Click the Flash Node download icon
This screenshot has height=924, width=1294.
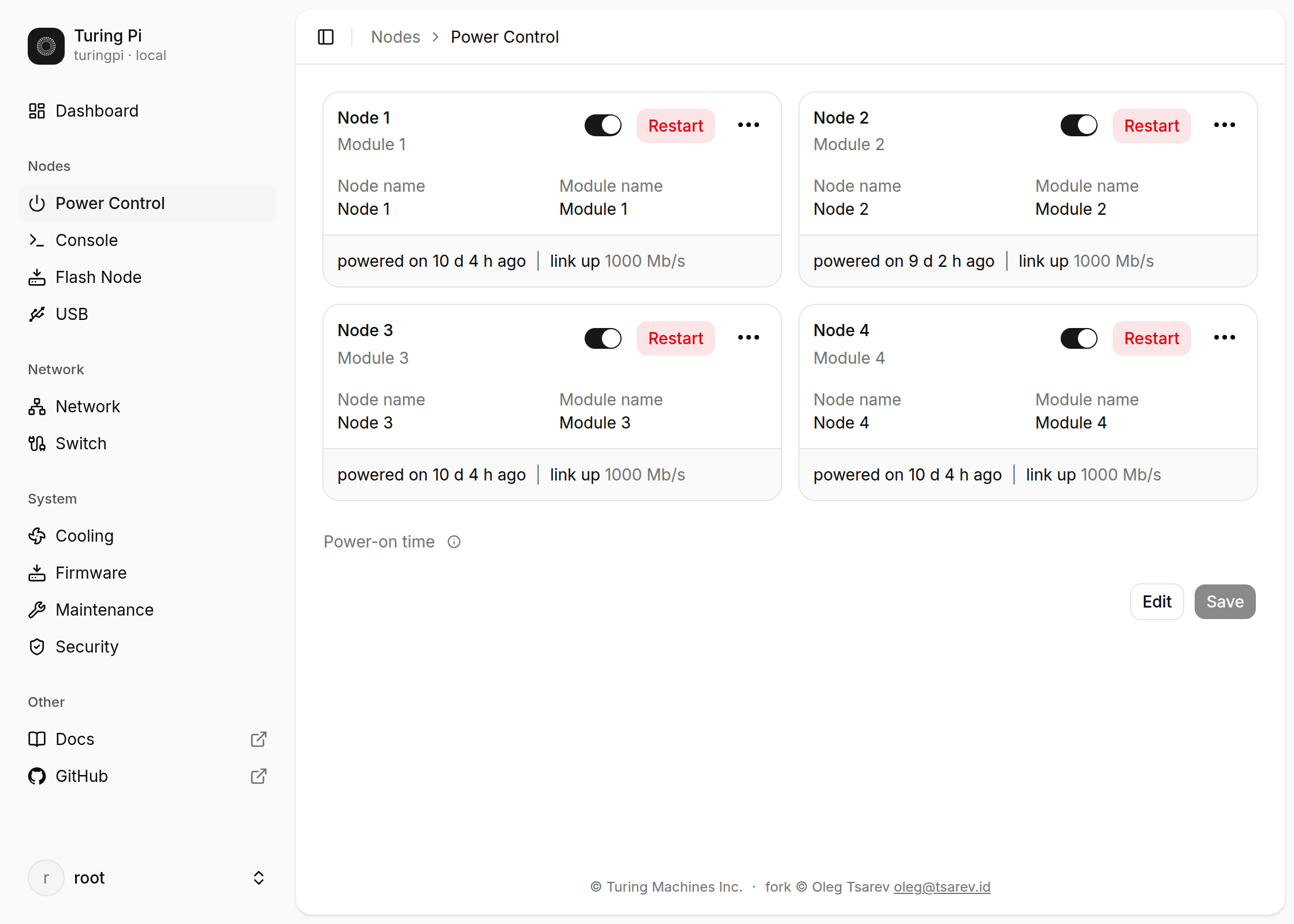[37, 277]
